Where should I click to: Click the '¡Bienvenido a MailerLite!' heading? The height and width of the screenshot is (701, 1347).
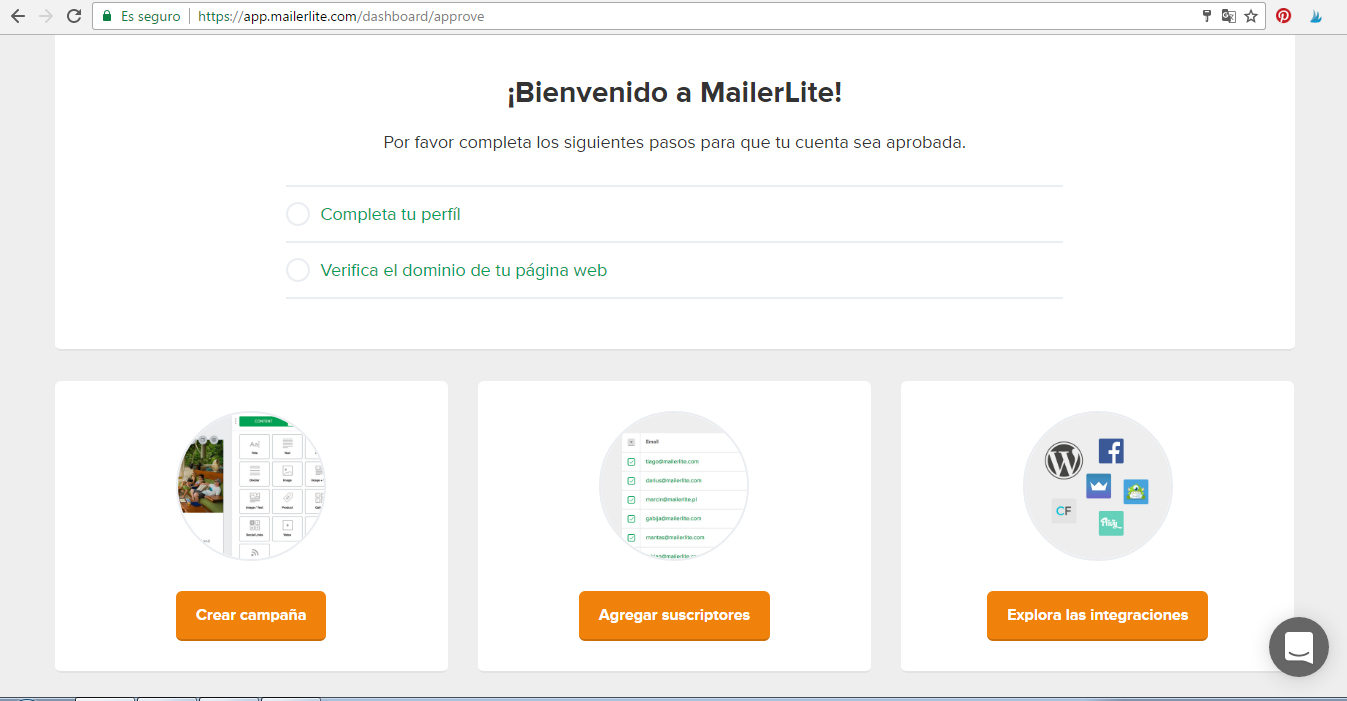674,93
